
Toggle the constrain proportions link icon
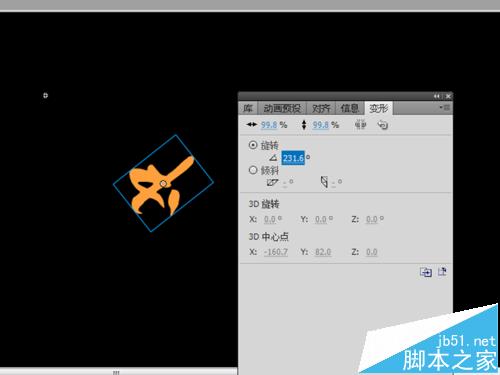tap(360, 125)
